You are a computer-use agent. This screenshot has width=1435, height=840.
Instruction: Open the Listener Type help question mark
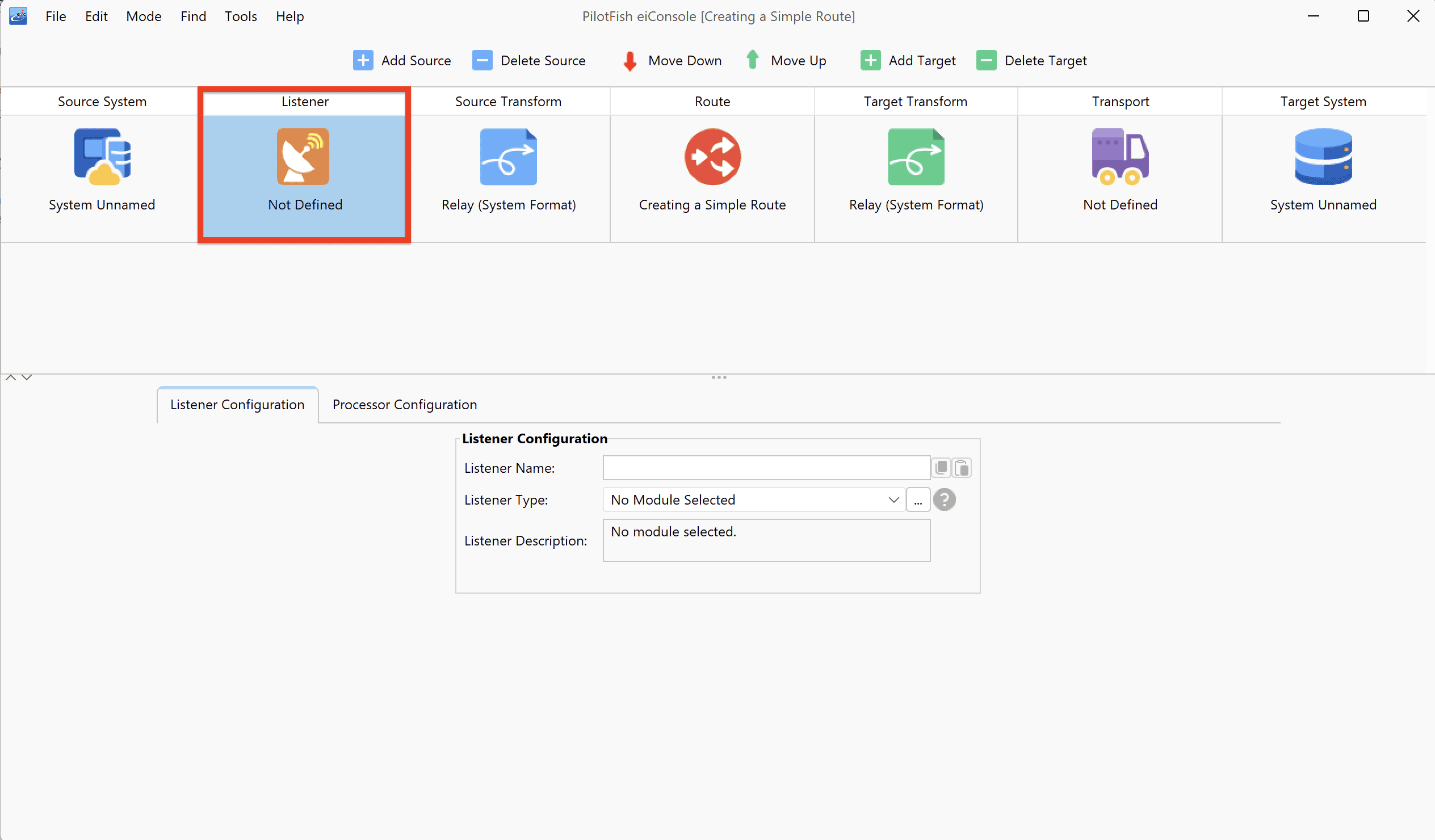(945, 499)
